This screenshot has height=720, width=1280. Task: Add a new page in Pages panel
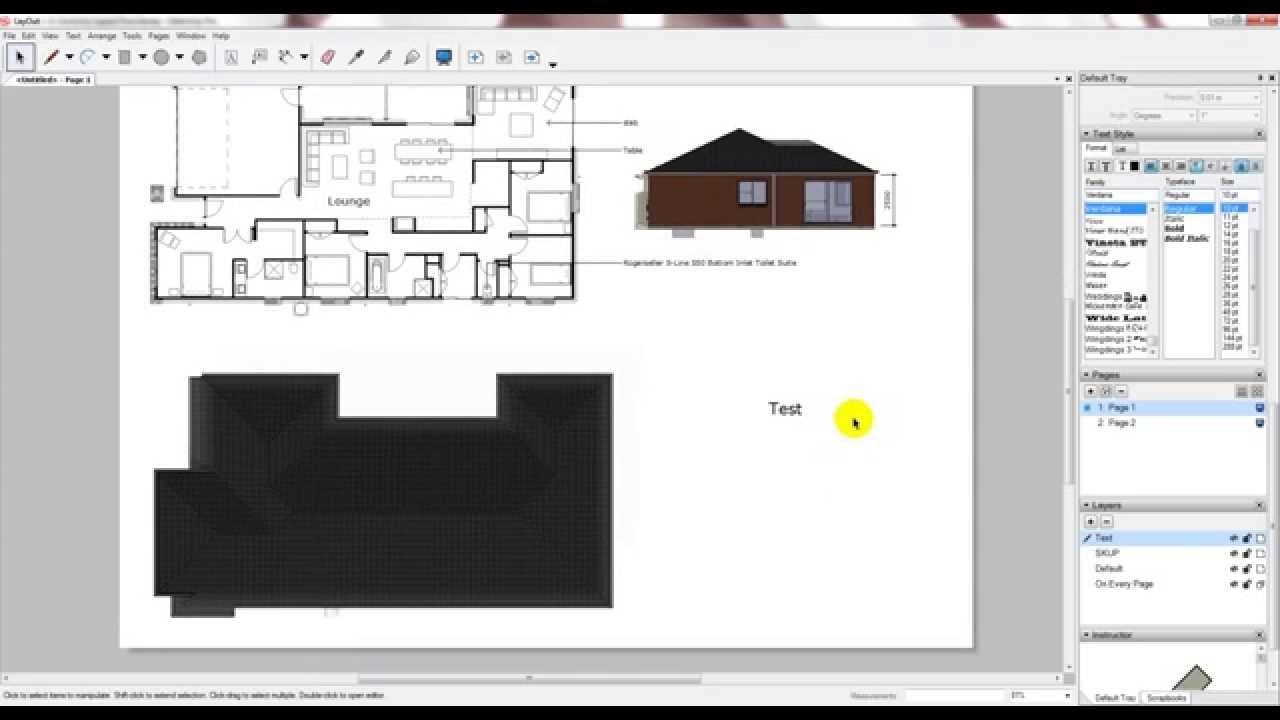pos(1091,391)
